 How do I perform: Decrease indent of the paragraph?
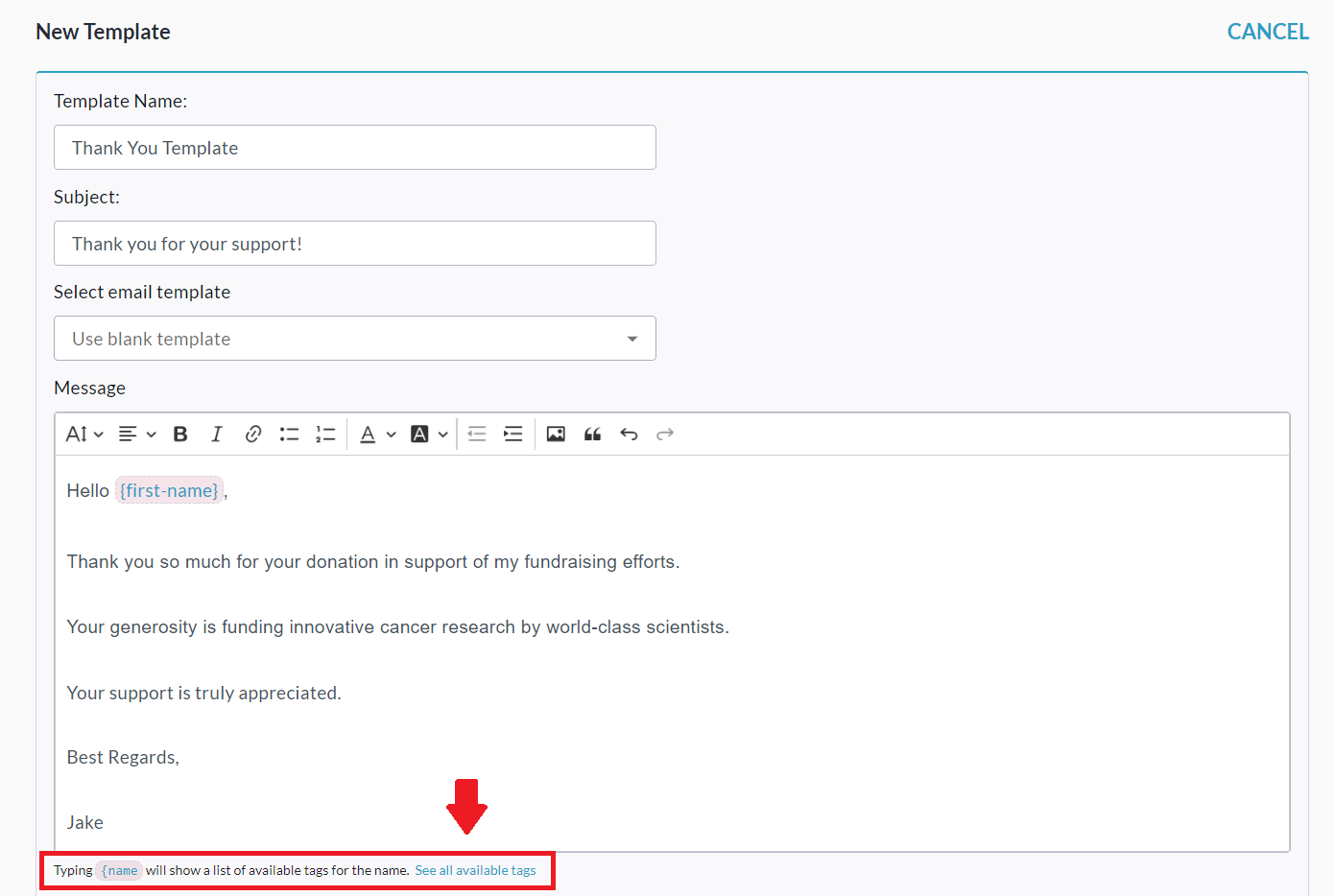[477, 435]
